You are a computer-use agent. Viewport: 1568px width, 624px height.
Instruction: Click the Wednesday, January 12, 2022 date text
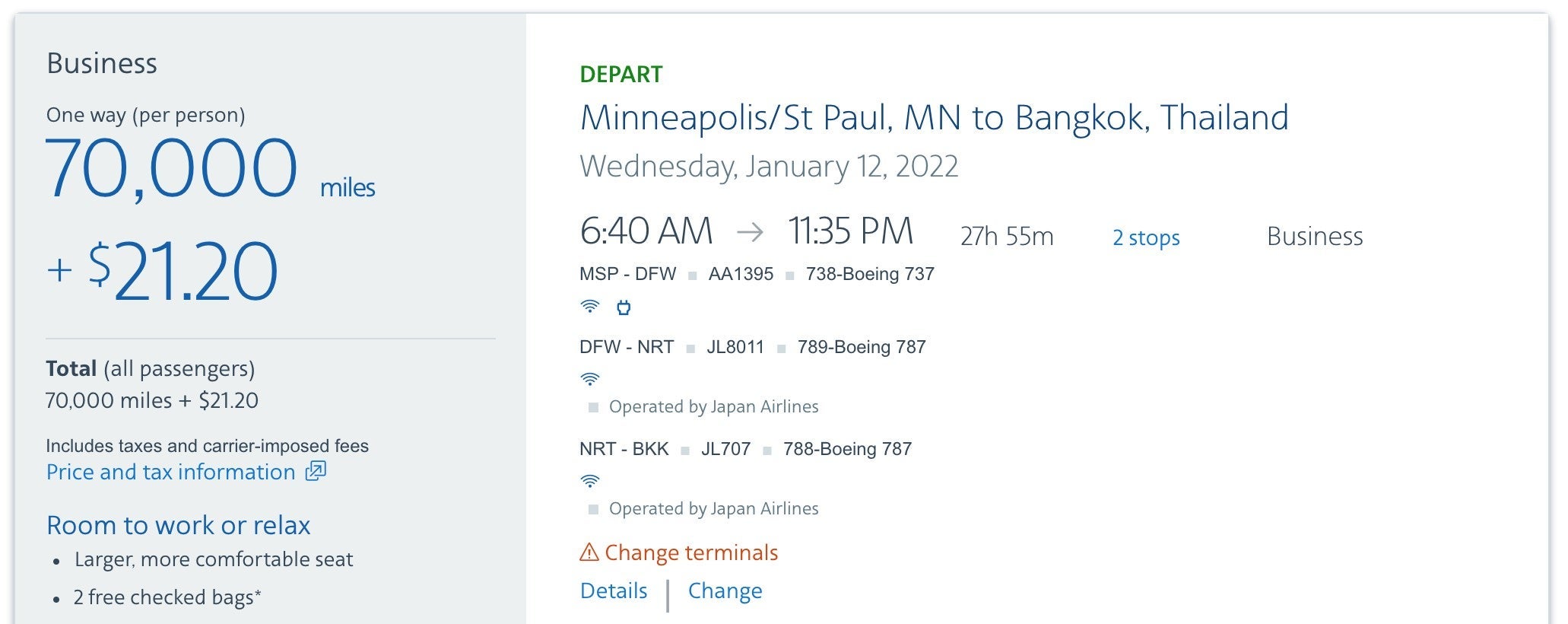pos(770,166)
